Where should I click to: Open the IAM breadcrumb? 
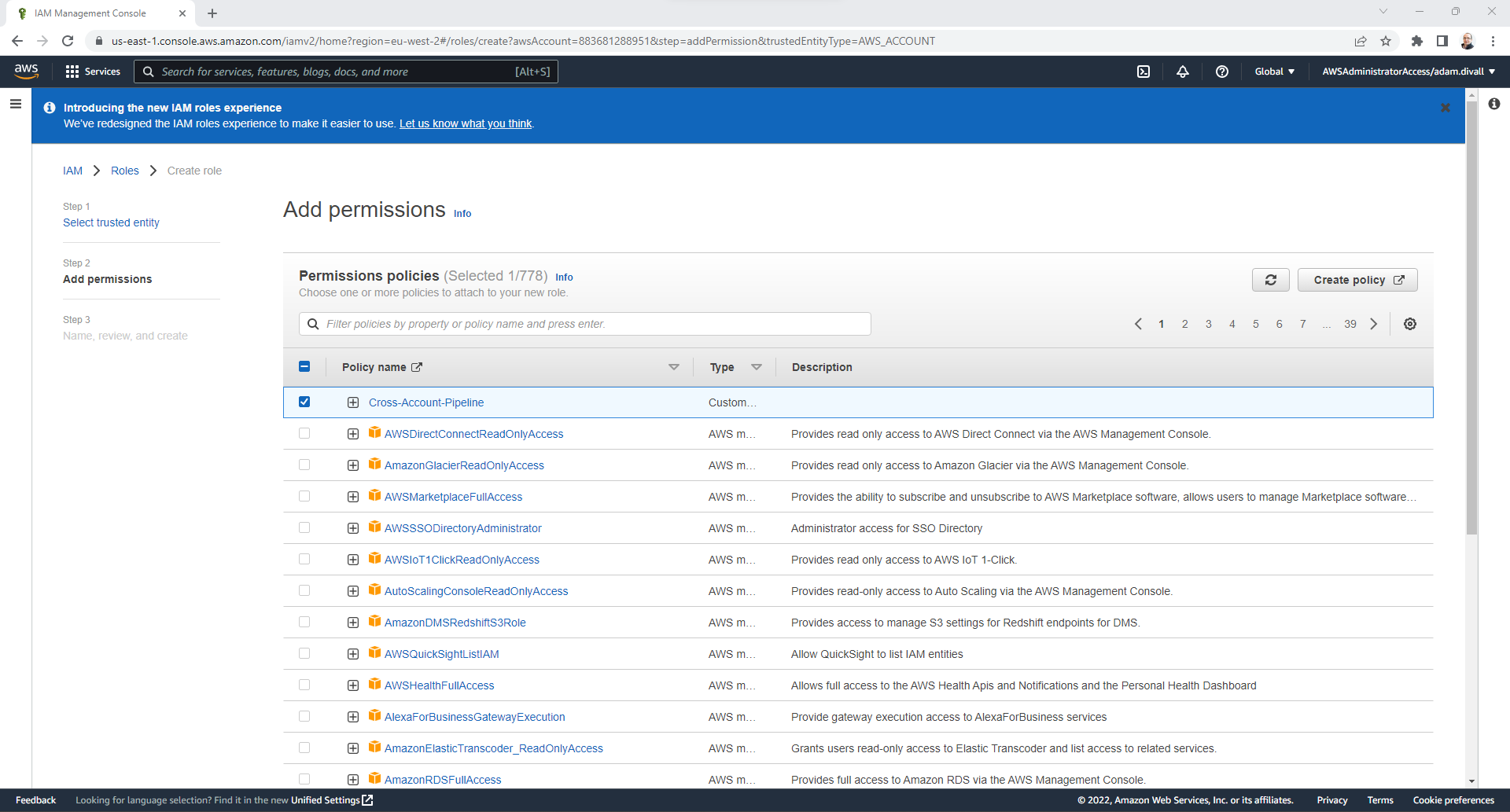pos(72,171)
